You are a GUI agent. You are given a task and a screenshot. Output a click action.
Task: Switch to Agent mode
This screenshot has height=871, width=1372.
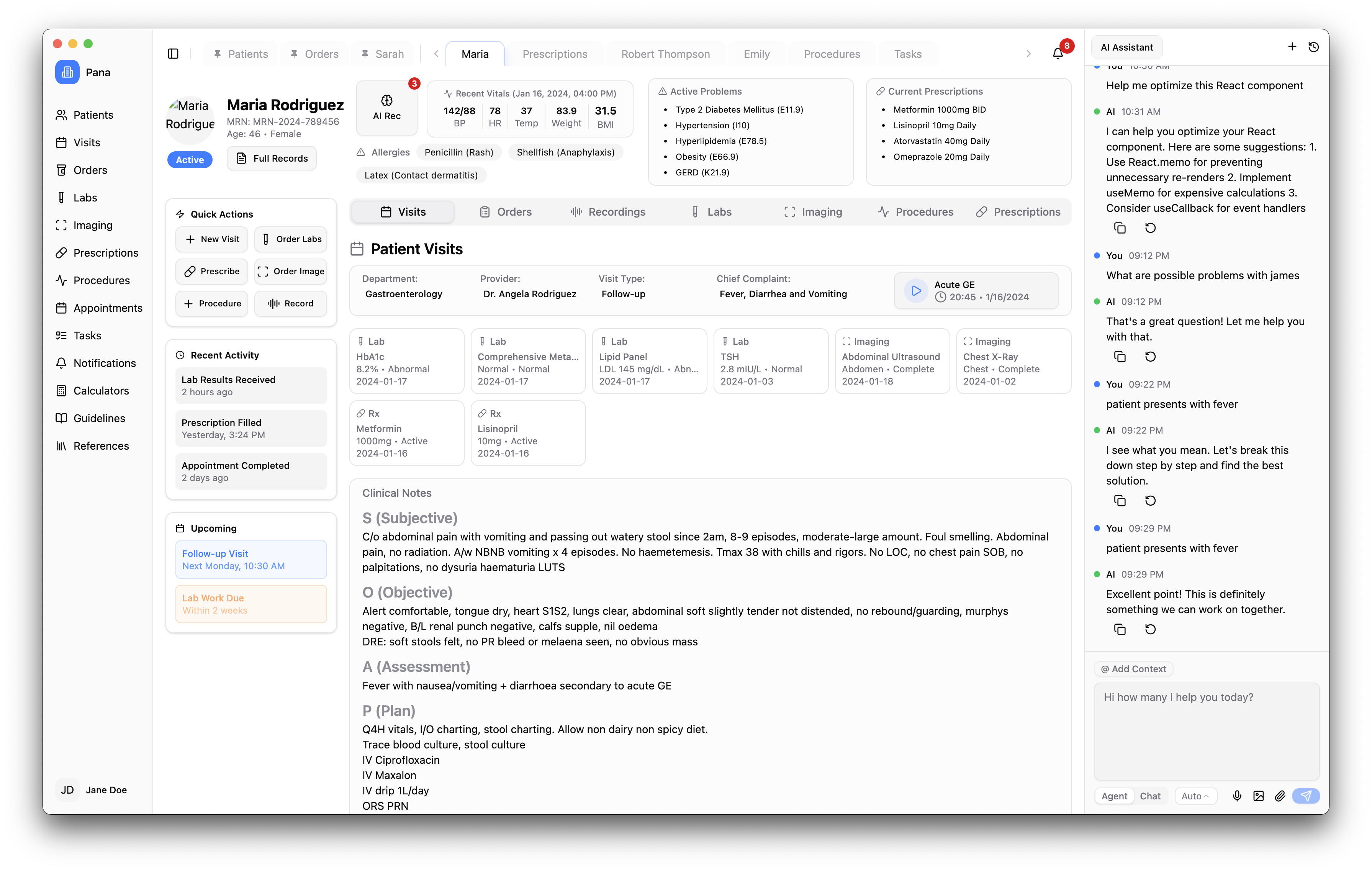(1114, 796)
